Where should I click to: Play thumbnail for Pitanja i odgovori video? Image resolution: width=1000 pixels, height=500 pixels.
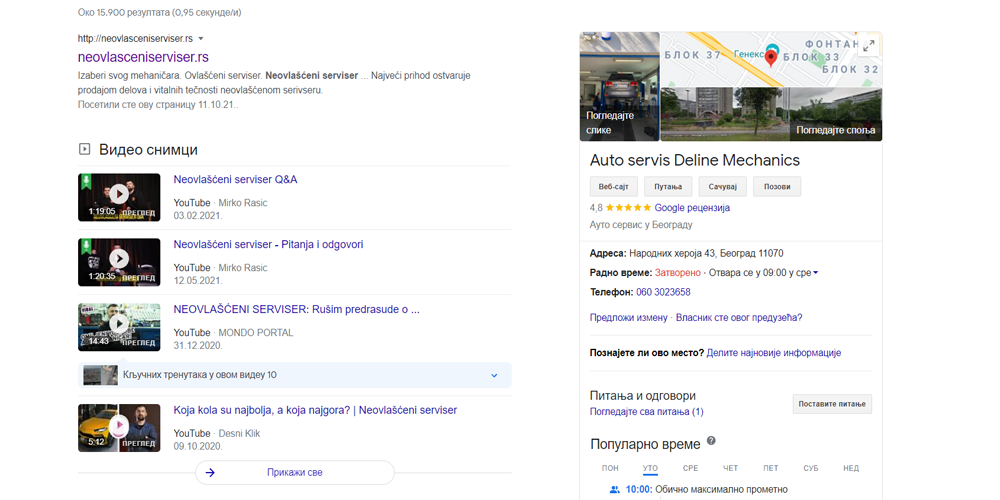[x=119, y=262]
